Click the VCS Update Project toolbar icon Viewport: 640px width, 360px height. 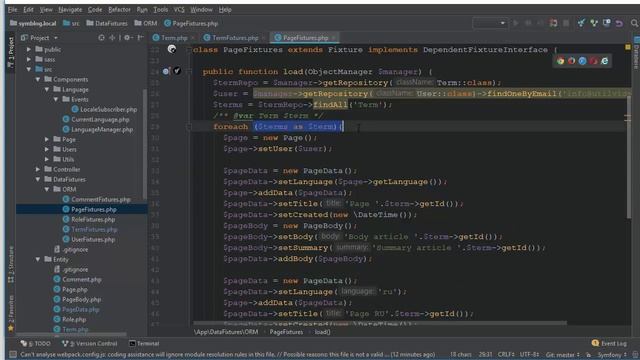pos(581,23)
